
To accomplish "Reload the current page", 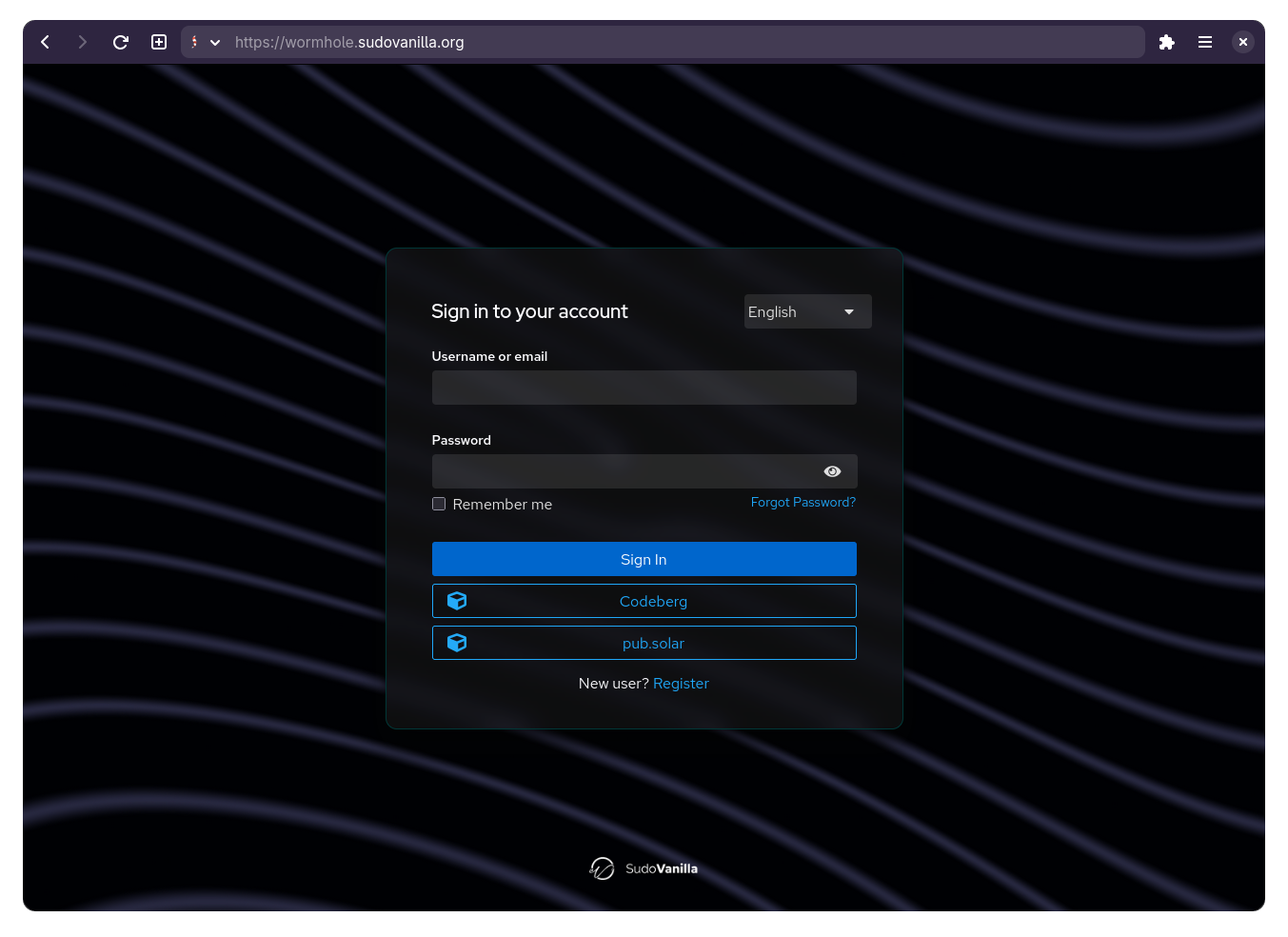I will [x=121, y=42].
